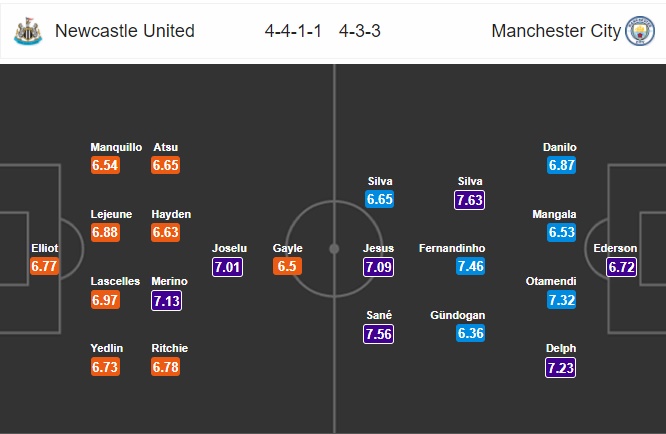Select Merino's 7.13 rating badge
This screenshot has width=666, height=434.
tap(167, 300)
